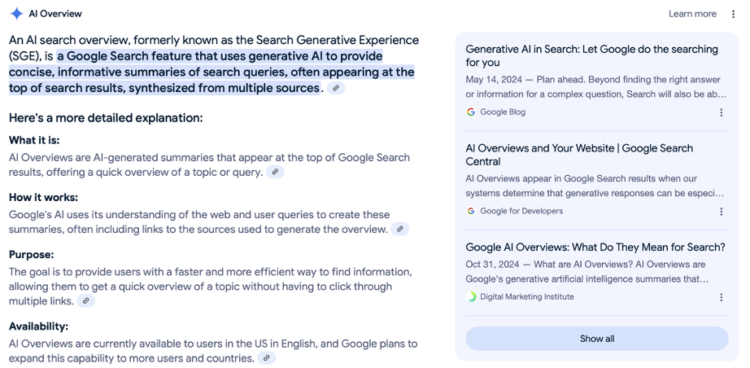Click the Google for Developers favicon
Image resolution: width=750 pixels, height=368 pixels.
coord(471,211)
